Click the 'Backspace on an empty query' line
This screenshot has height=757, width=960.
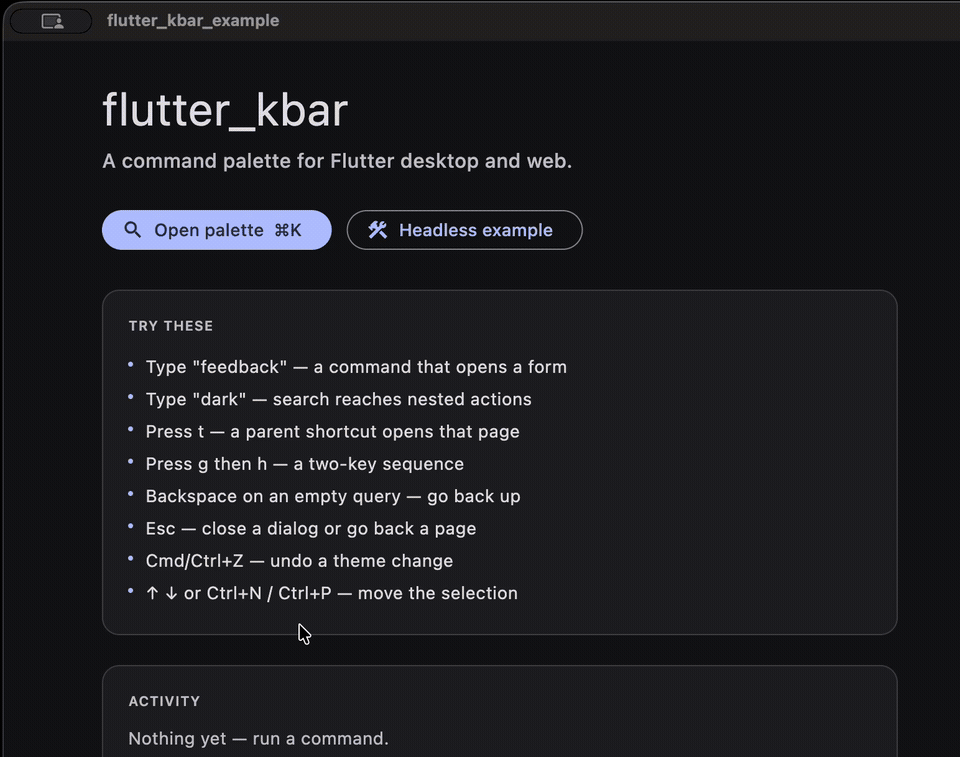pyautogui.click(x=332, y=496)
